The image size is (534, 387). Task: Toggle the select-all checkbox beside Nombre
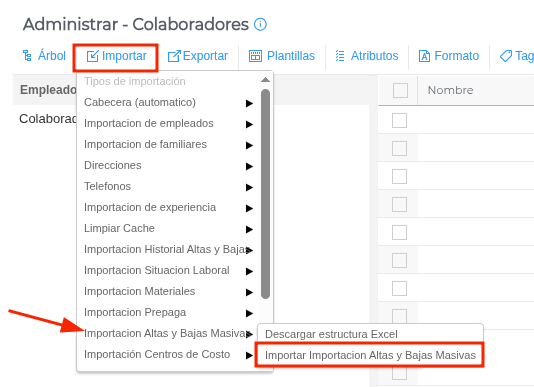[400, 90]
